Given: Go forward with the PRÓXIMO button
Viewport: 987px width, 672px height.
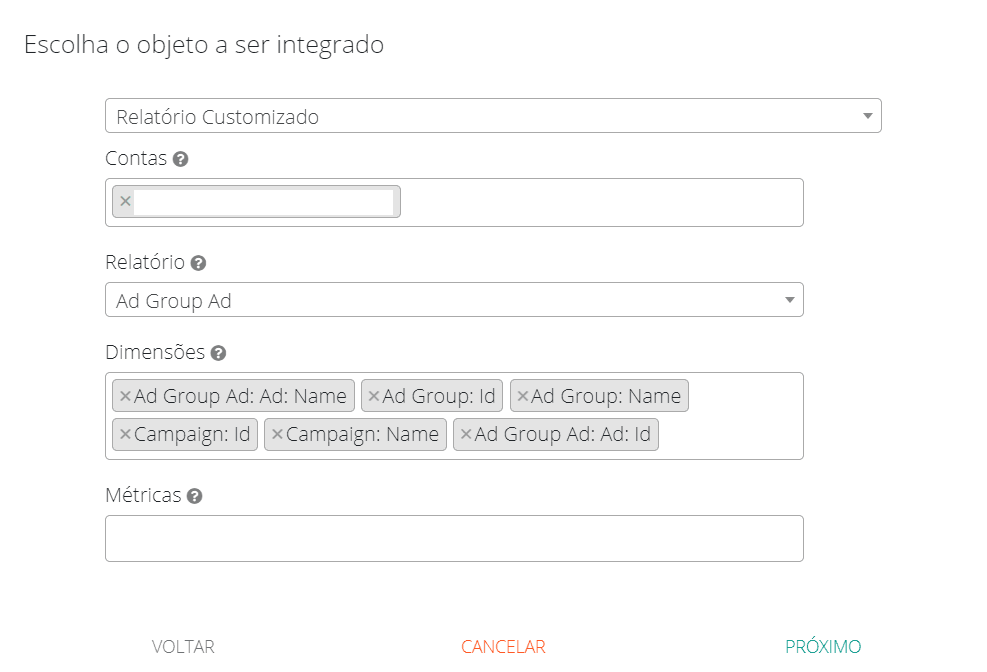Looking at the screenshot, I should tap(822, 647).
